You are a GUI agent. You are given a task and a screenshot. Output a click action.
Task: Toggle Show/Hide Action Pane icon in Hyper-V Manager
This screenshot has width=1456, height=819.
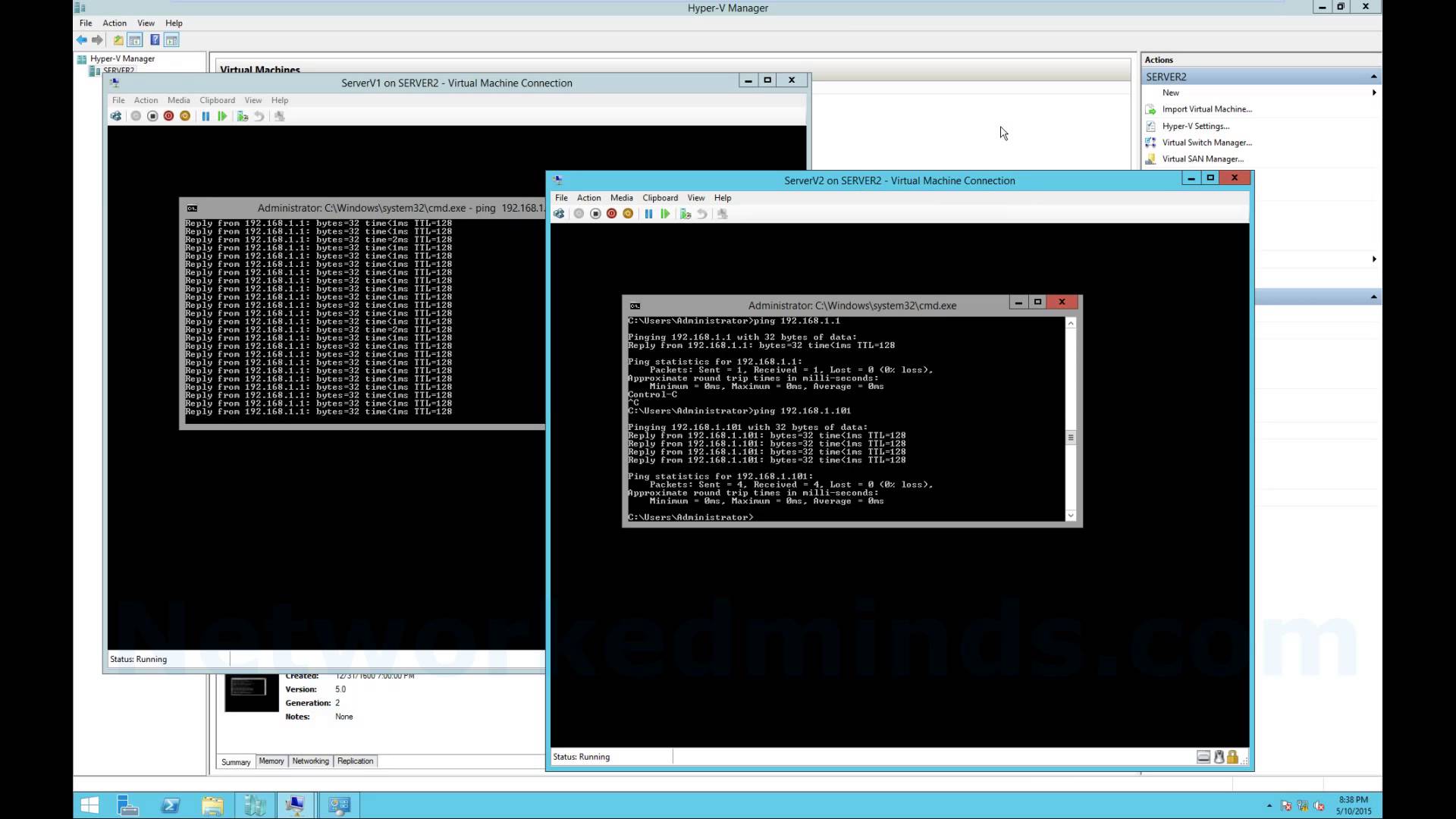point(171,40)
